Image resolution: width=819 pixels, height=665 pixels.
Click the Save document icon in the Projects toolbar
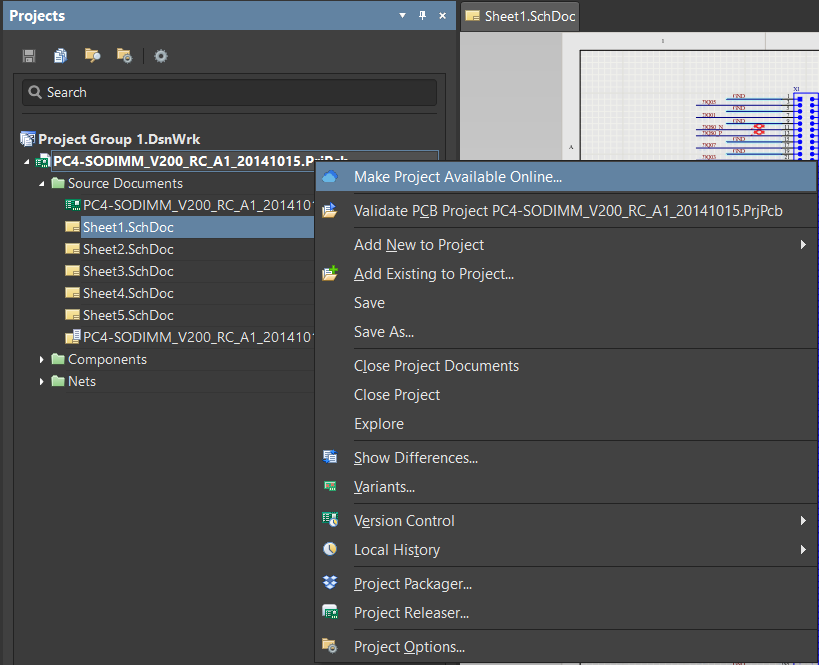[28, 56]
